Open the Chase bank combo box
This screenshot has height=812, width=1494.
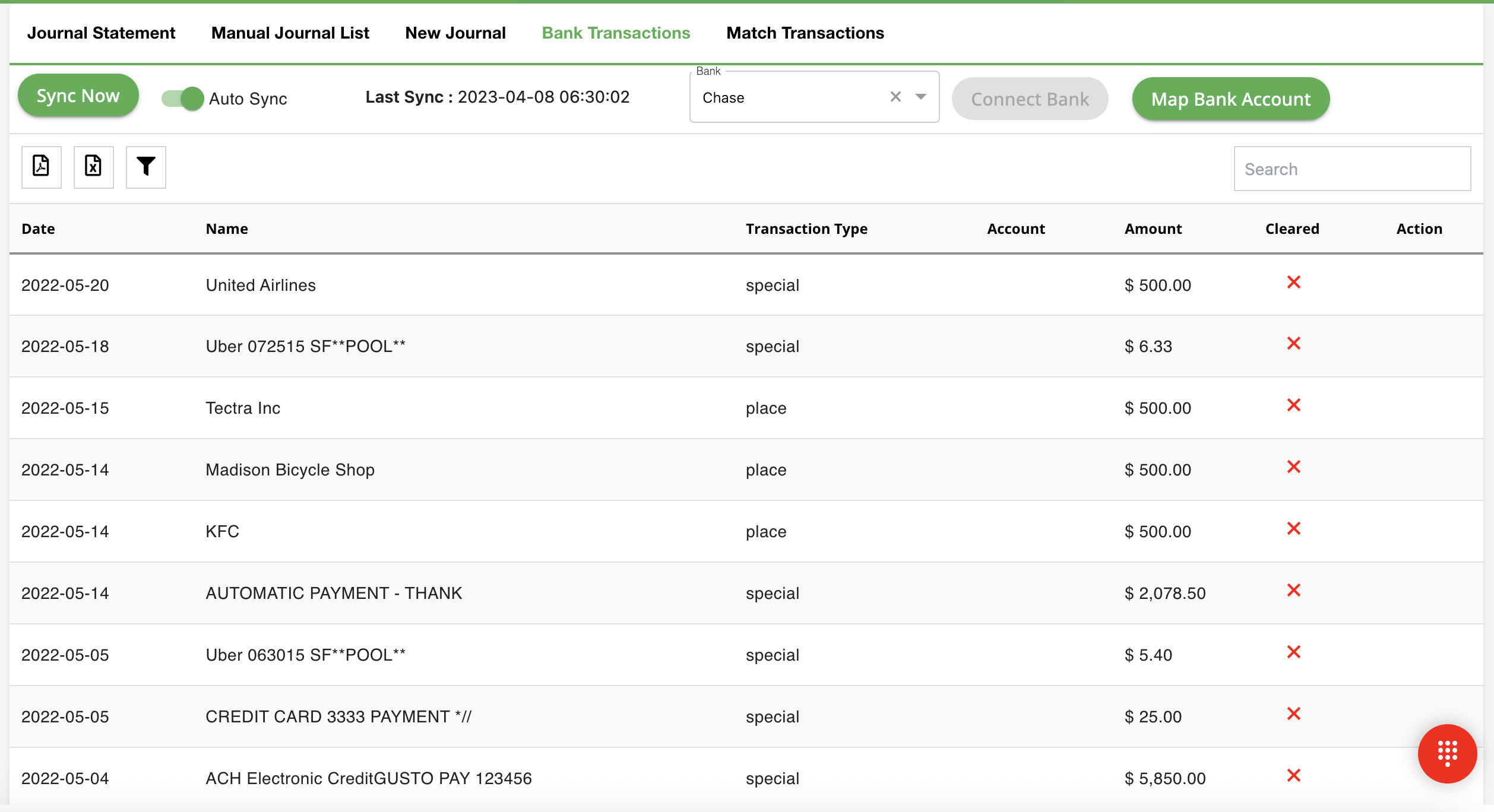point(790,98)
